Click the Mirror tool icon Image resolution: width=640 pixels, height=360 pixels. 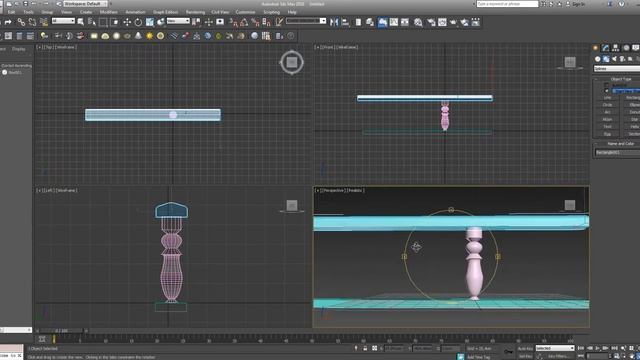pos(334,22)
